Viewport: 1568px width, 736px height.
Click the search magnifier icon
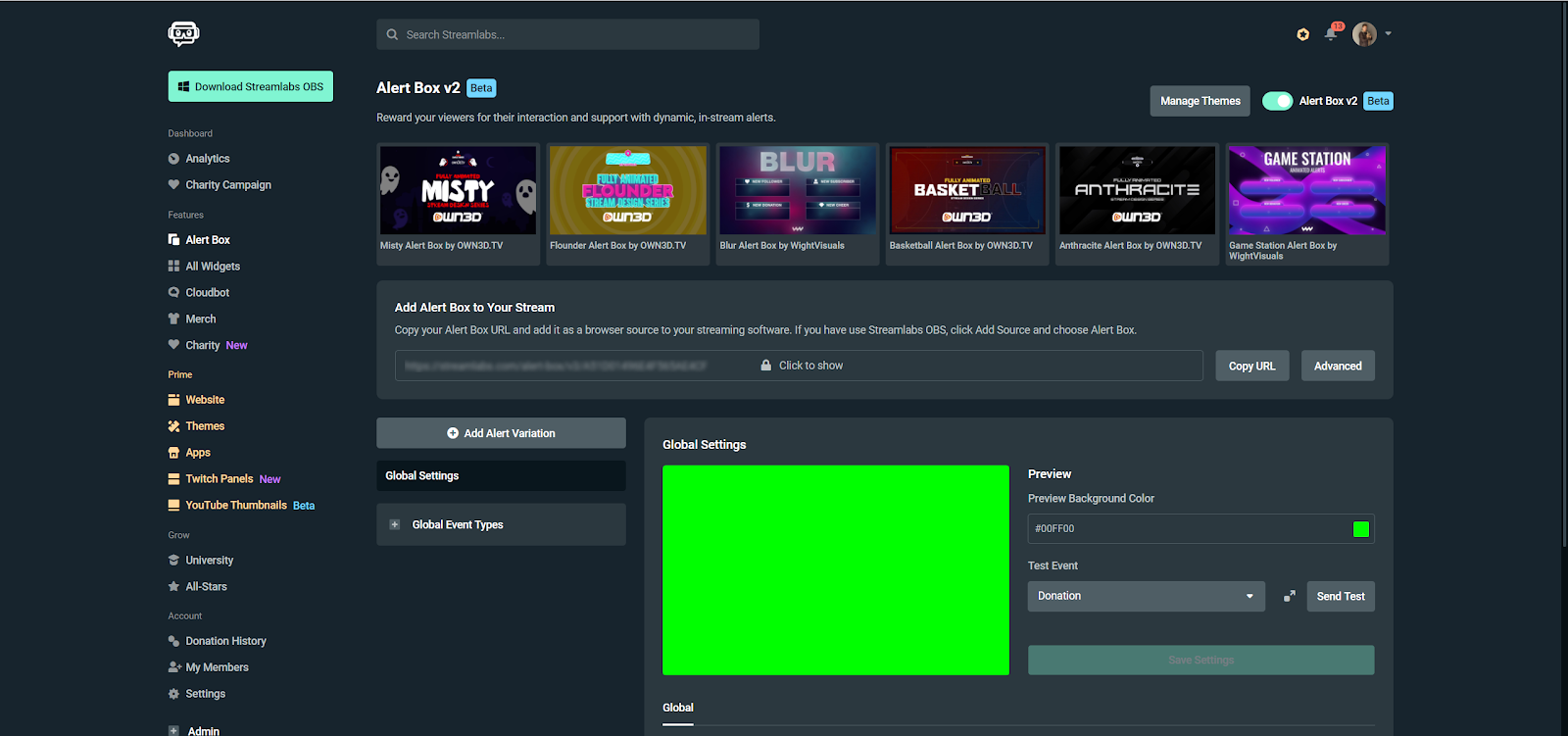pos(392,34)
